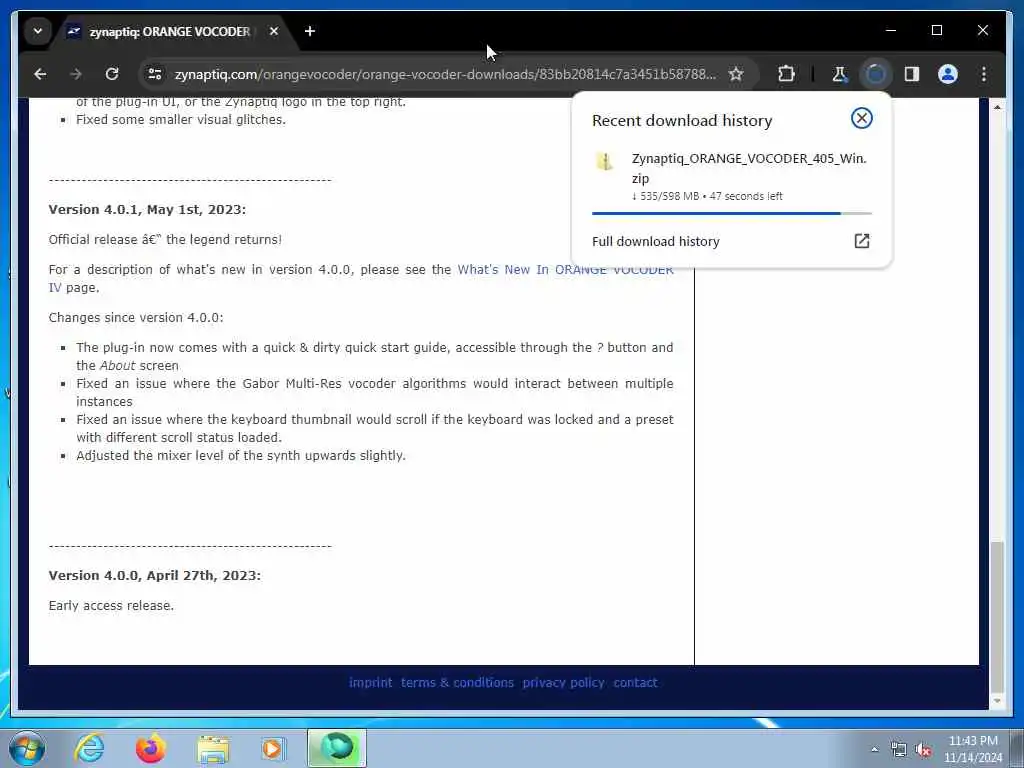
Task: Open the imprint footer link
Action: [x=370, y=682]
